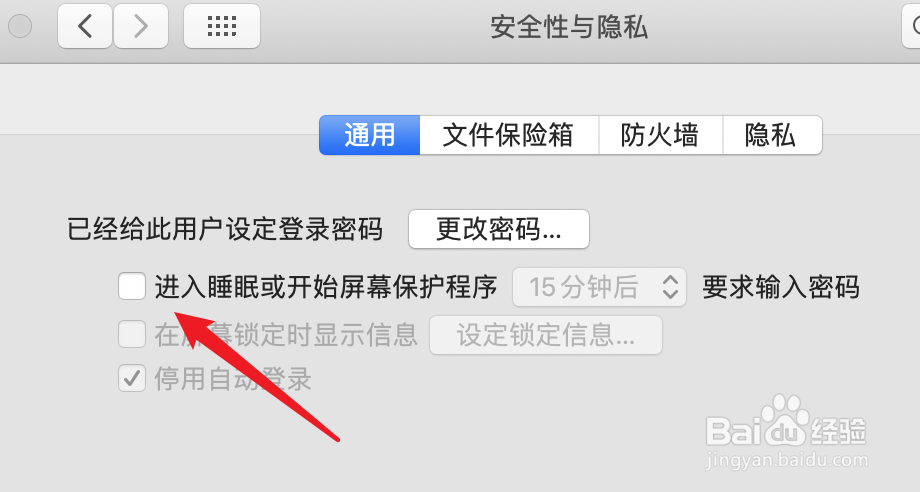Click the gray window close button
This screenshot has height=492, width=920.
point(20,26)
